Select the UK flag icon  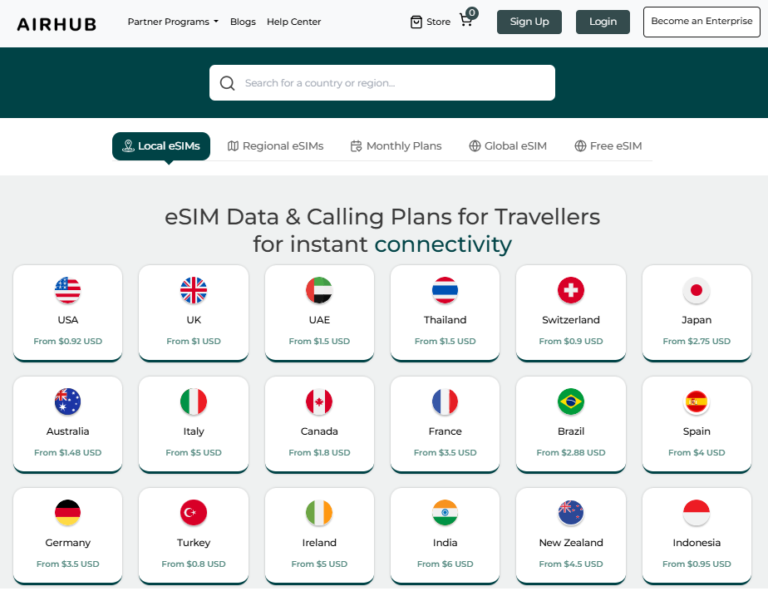point(193,290)
